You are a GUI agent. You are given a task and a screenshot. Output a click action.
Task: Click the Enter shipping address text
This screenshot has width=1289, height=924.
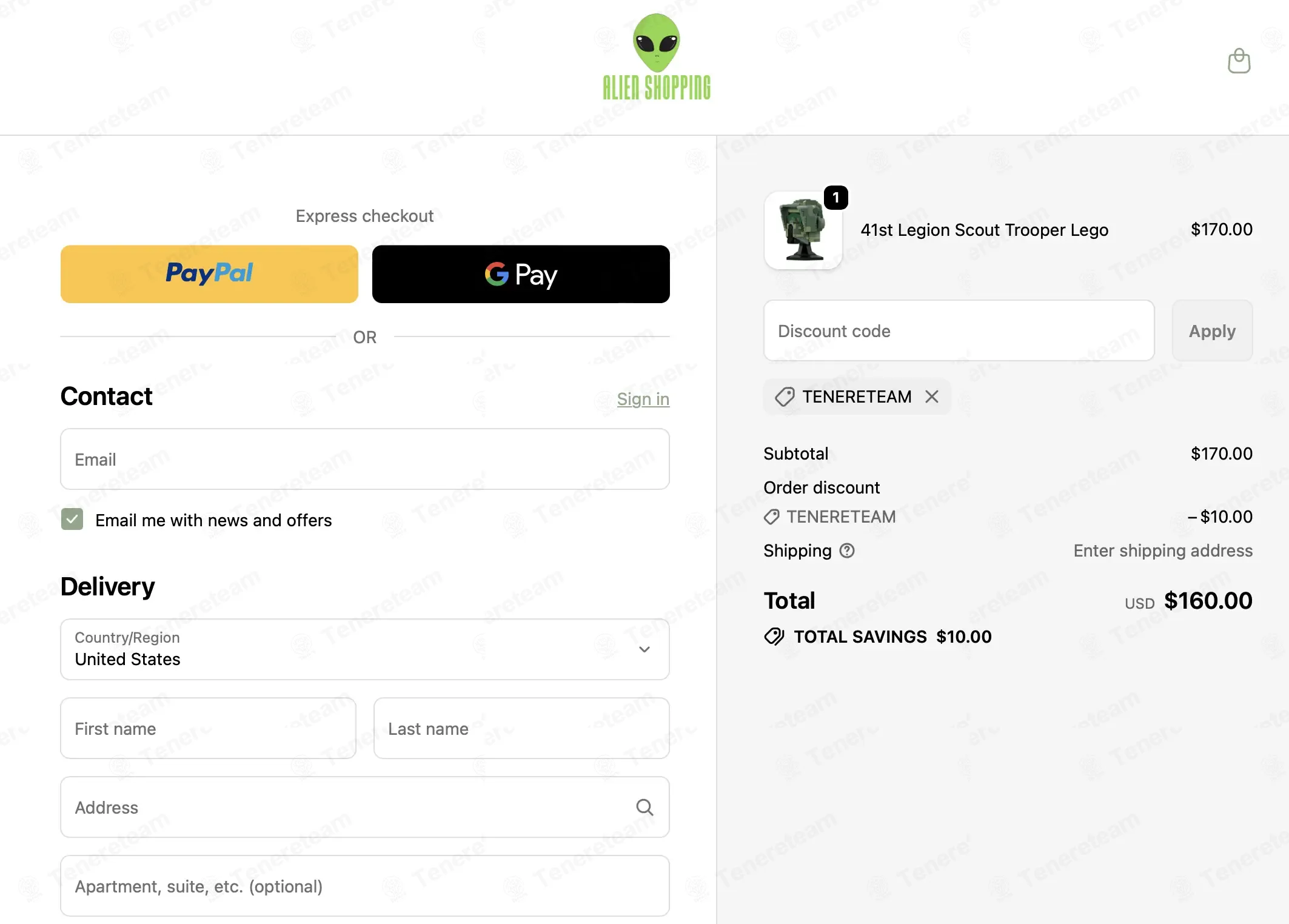(x=1163, y=551)
